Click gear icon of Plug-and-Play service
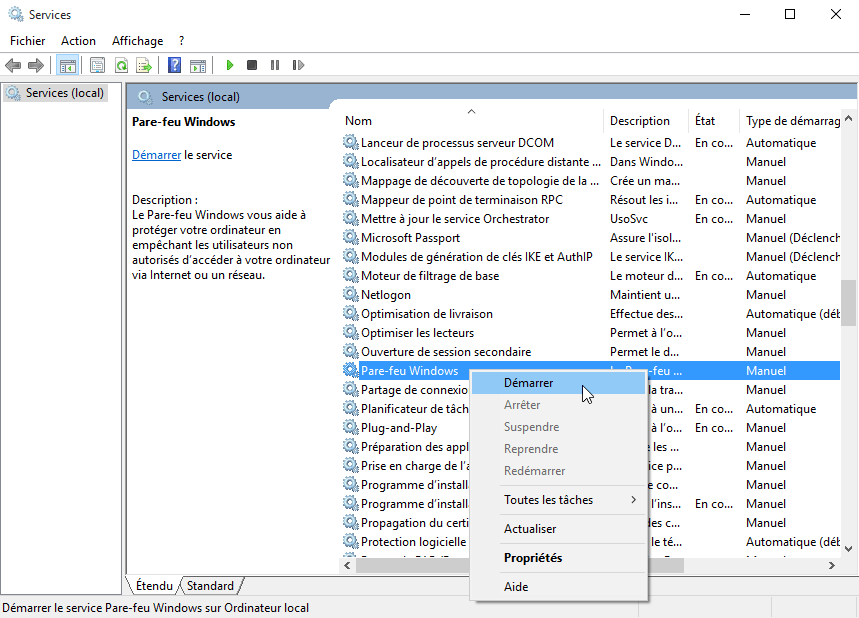 [x=351, y=427]
